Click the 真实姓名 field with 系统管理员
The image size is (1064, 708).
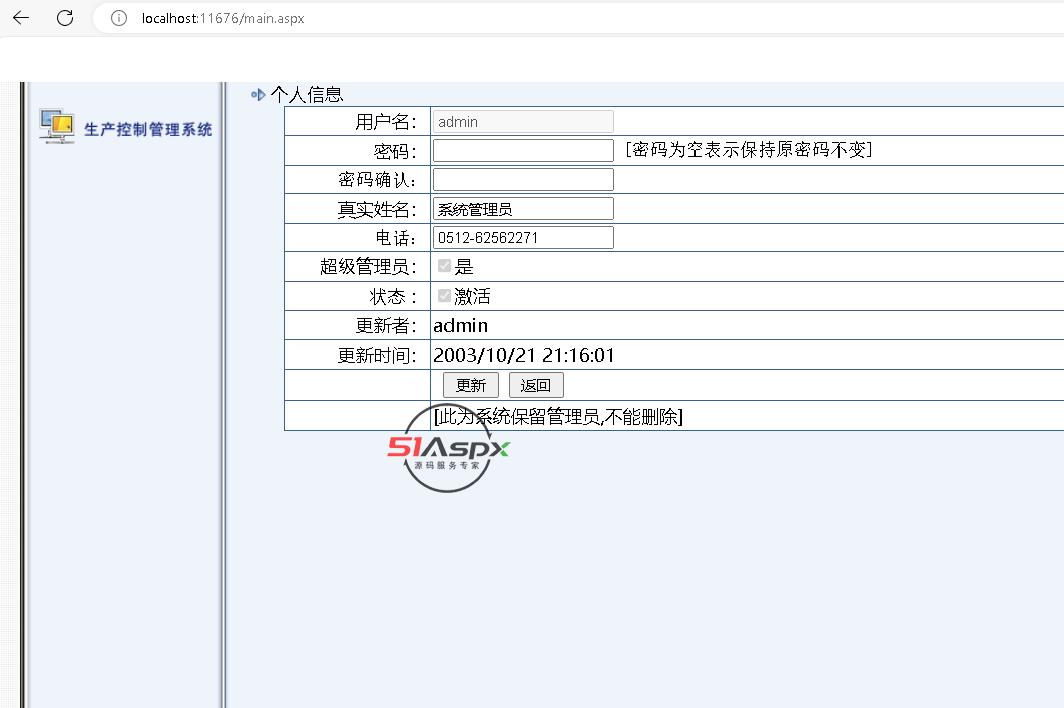(x=522, y=208)
